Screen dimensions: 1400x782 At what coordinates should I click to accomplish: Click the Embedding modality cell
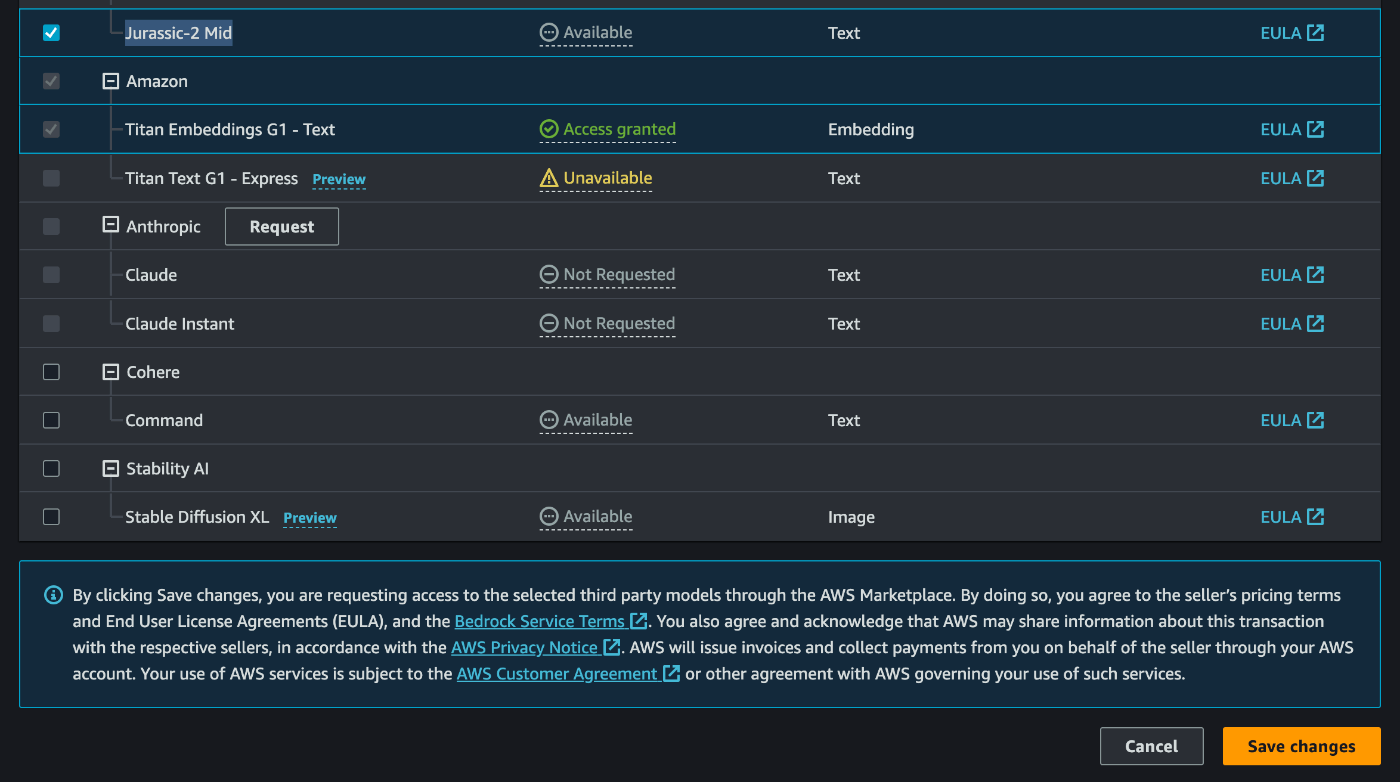click(x=871, y=130)
